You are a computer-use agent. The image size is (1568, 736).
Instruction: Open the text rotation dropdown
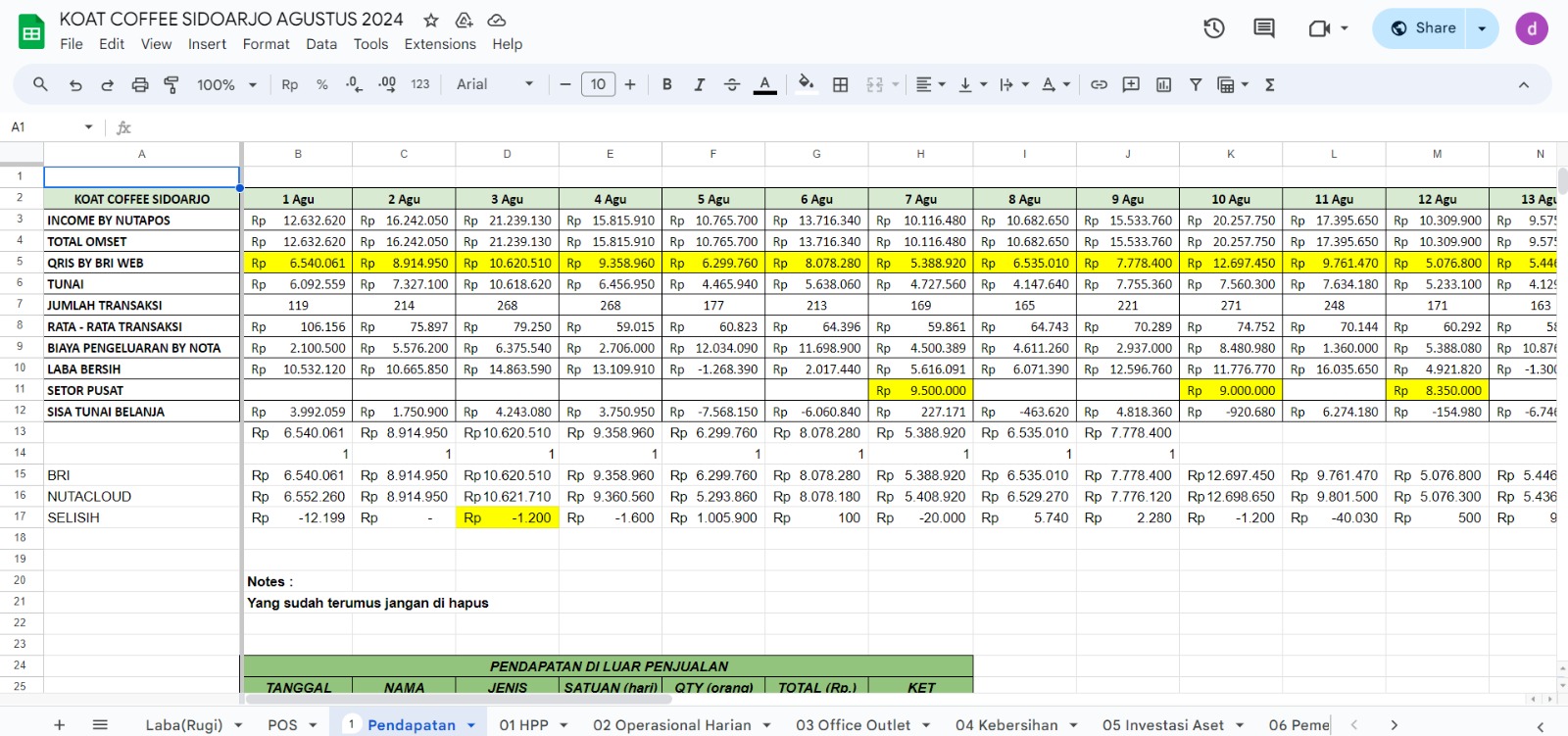click(x=1055, y=84)
